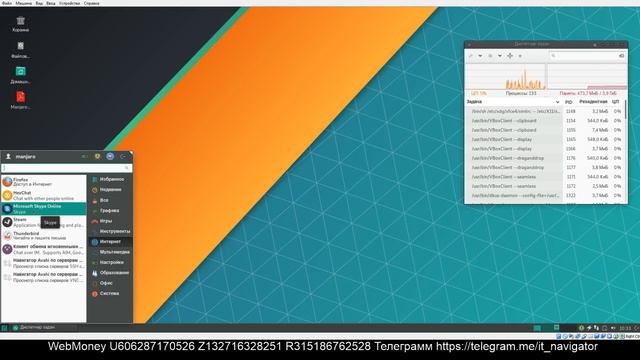Select the Интернет category
The width and height of the screenshot is (640, 360).
(110, 242)
